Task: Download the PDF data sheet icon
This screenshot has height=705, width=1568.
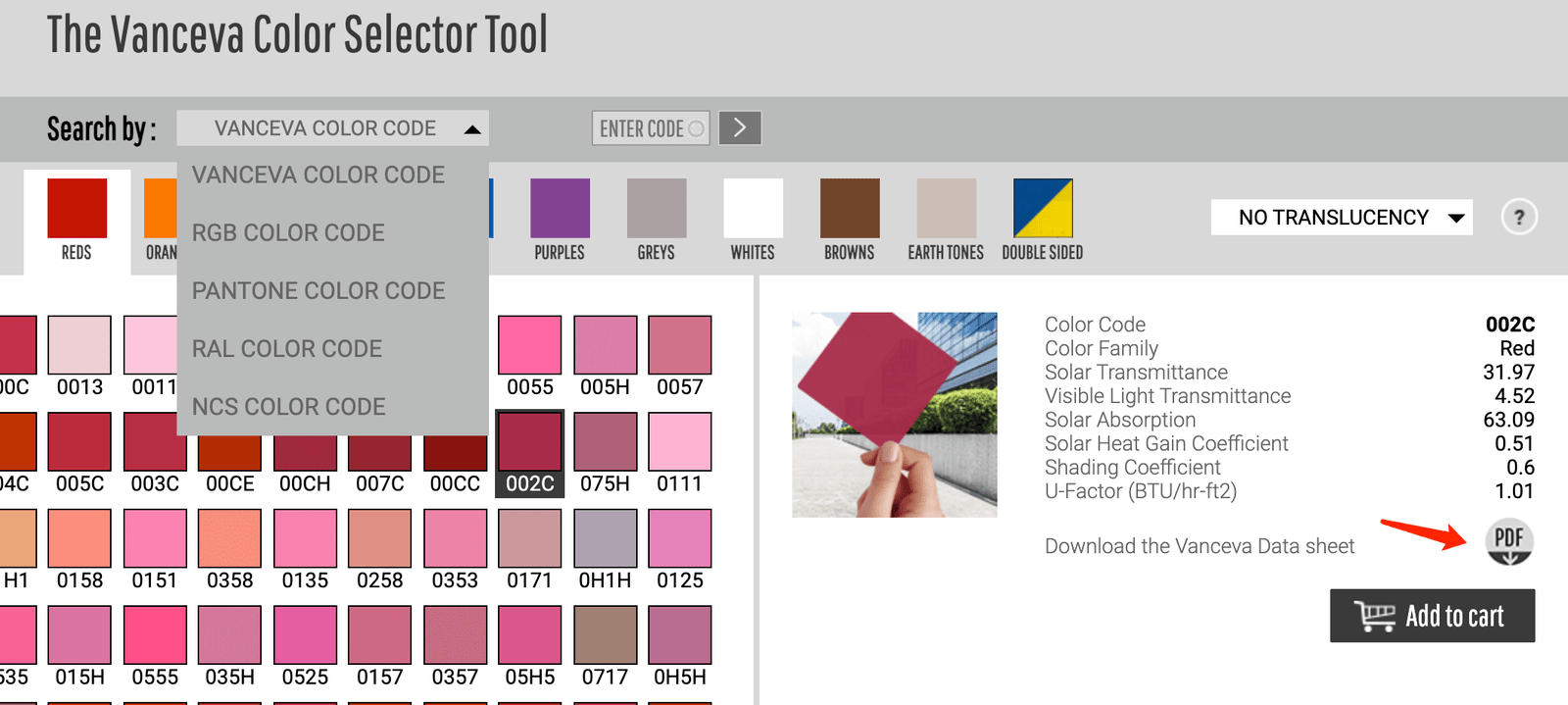Action: [x=1509, y=541]
